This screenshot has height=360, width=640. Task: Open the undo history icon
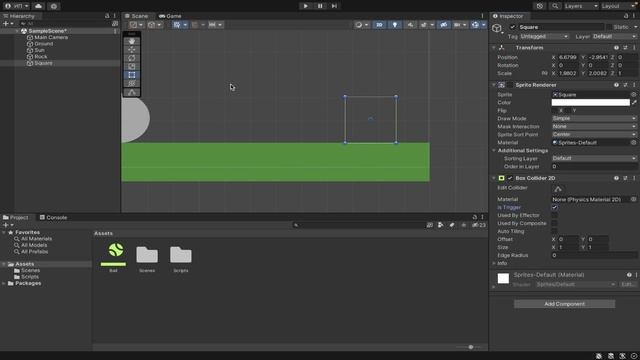540,6
